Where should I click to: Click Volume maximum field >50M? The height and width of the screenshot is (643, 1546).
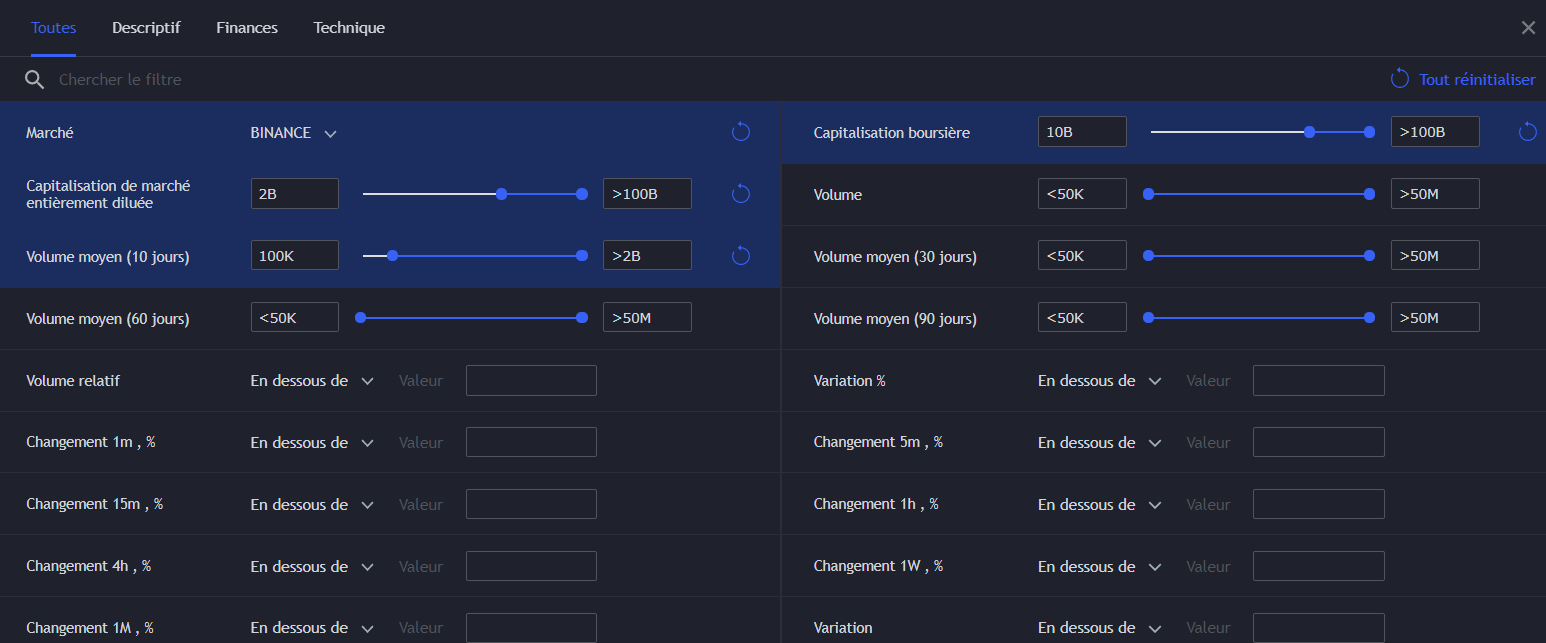pyautogui.click(x=1435, y=194)
